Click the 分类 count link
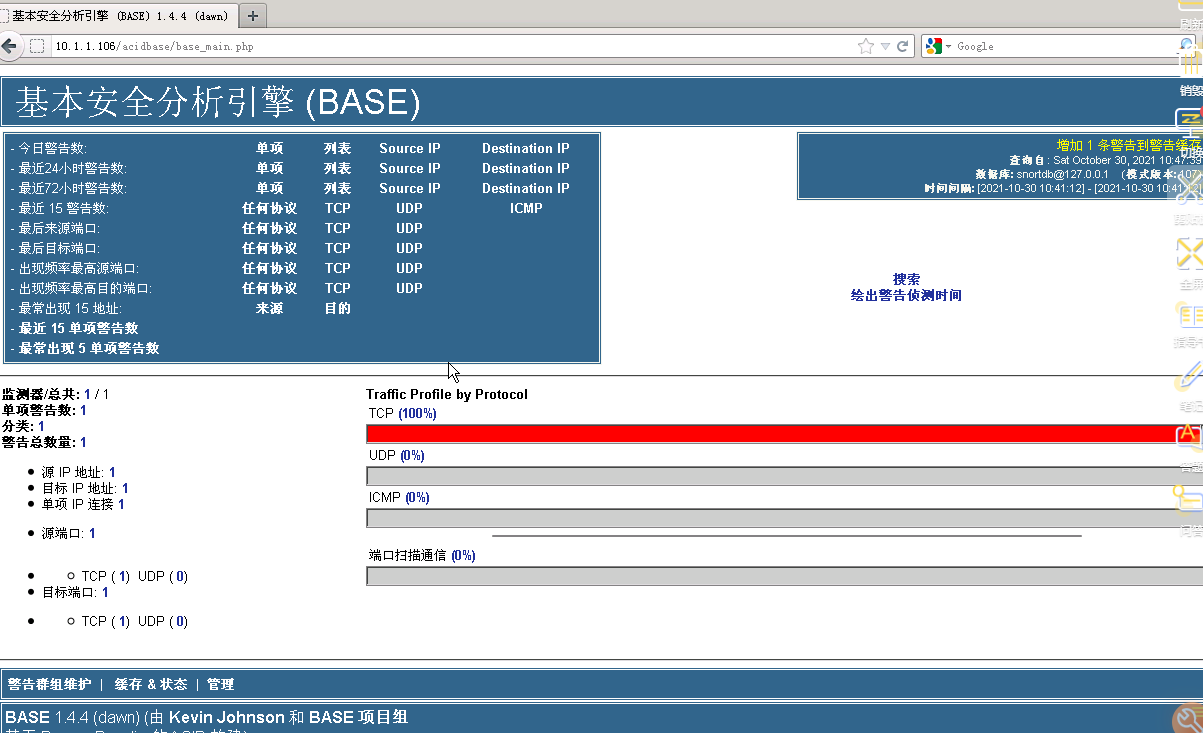 point(41,426)
